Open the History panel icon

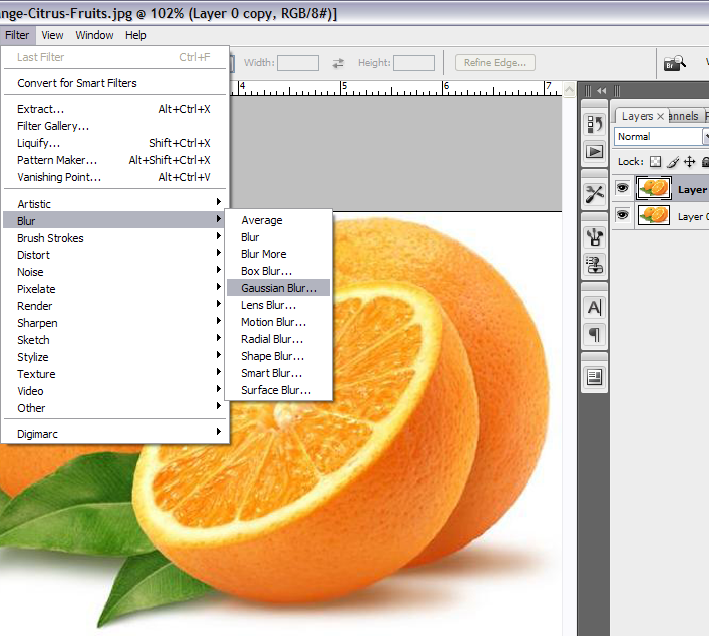[x=595, y=124]
